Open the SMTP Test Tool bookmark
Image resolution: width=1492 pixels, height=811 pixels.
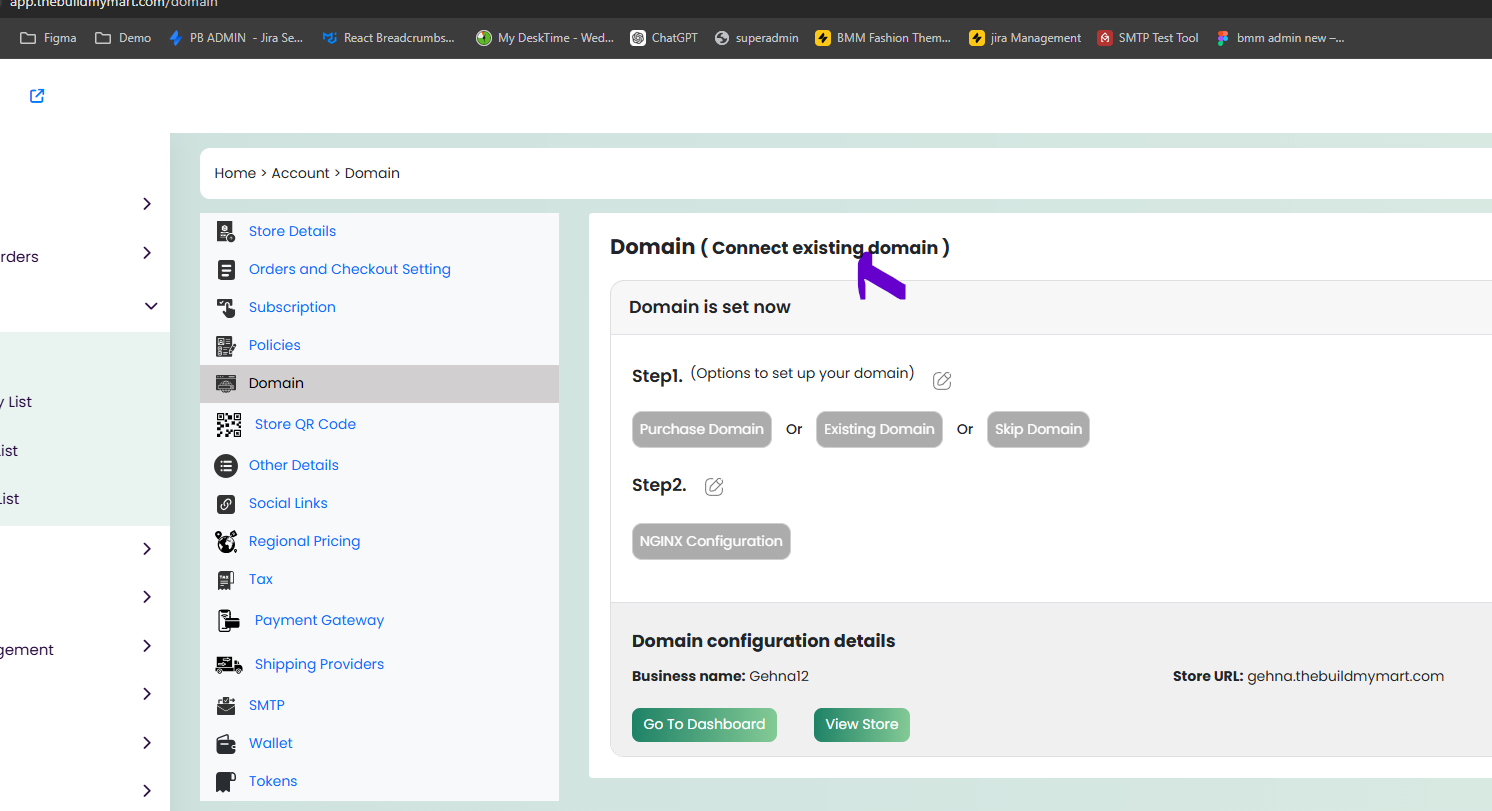pos(1148,38)
